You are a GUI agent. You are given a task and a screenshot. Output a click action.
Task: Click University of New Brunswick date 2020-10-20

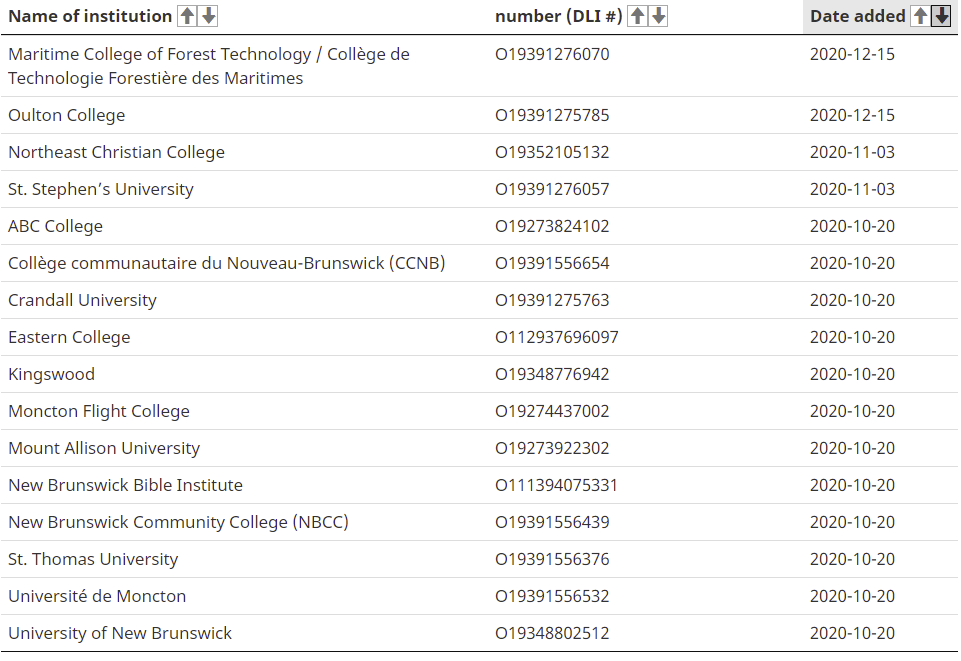coord(853,633)
